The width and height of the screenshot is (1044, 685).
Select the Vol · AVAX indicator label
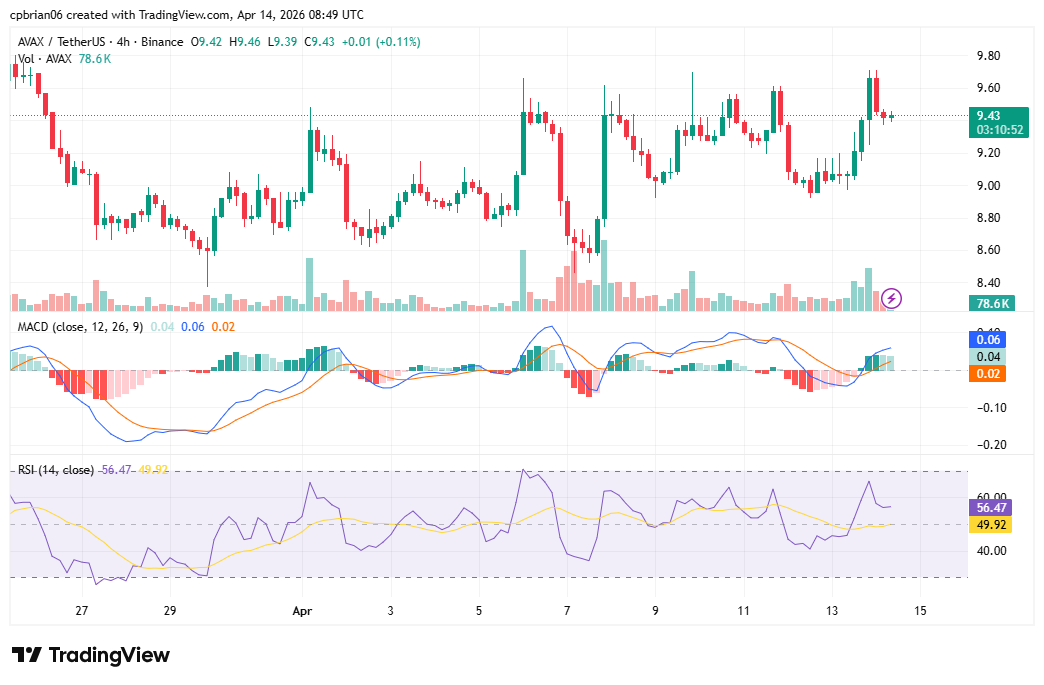pyautogui.click(x=44, y=59)
